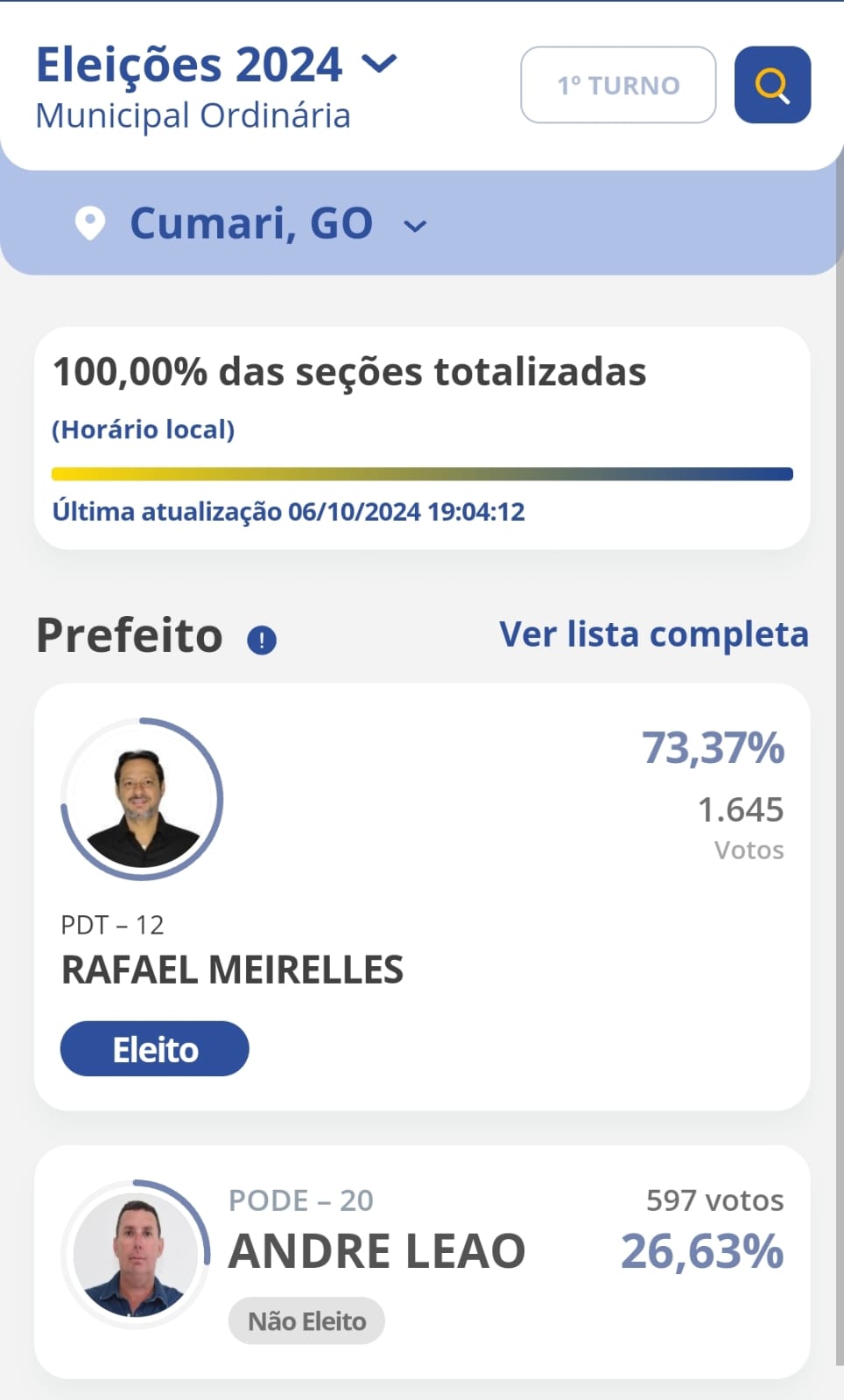The image size is (844, 1400).
Task: Select the Andre Leao candidate name
Action: pyautogui.click(x=376, y=1251)
